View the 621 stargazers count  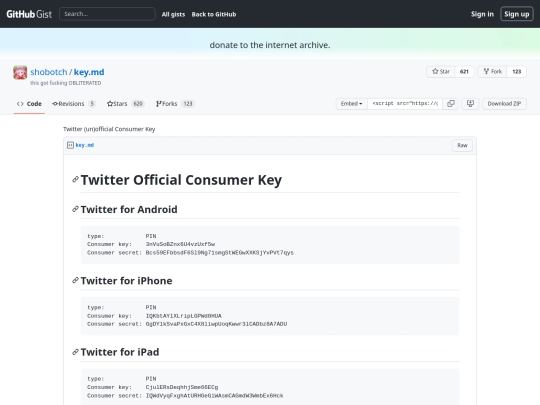pos(464,71)
